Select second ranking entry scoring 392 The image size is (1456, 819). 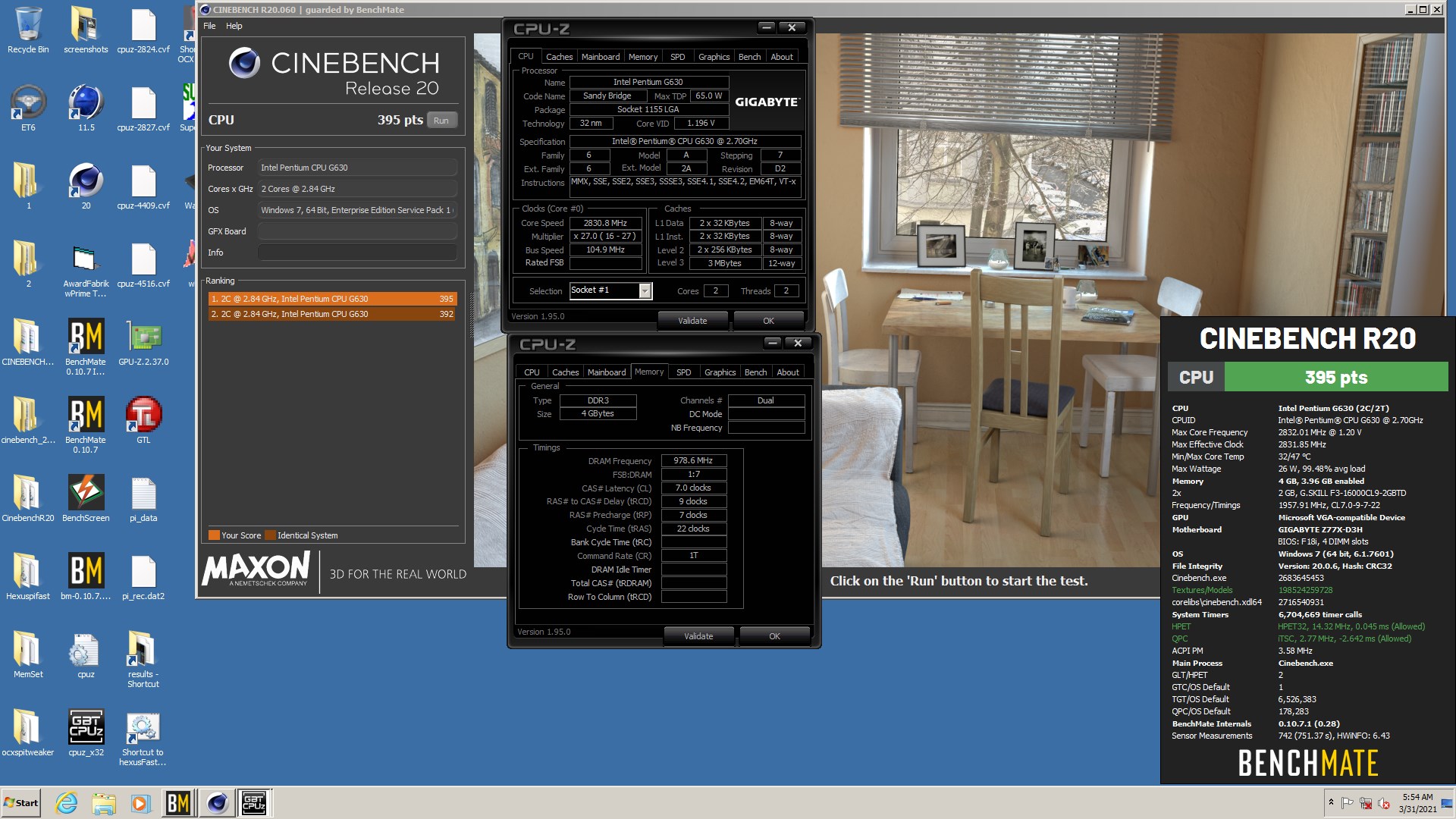click(x=332, y=314)
